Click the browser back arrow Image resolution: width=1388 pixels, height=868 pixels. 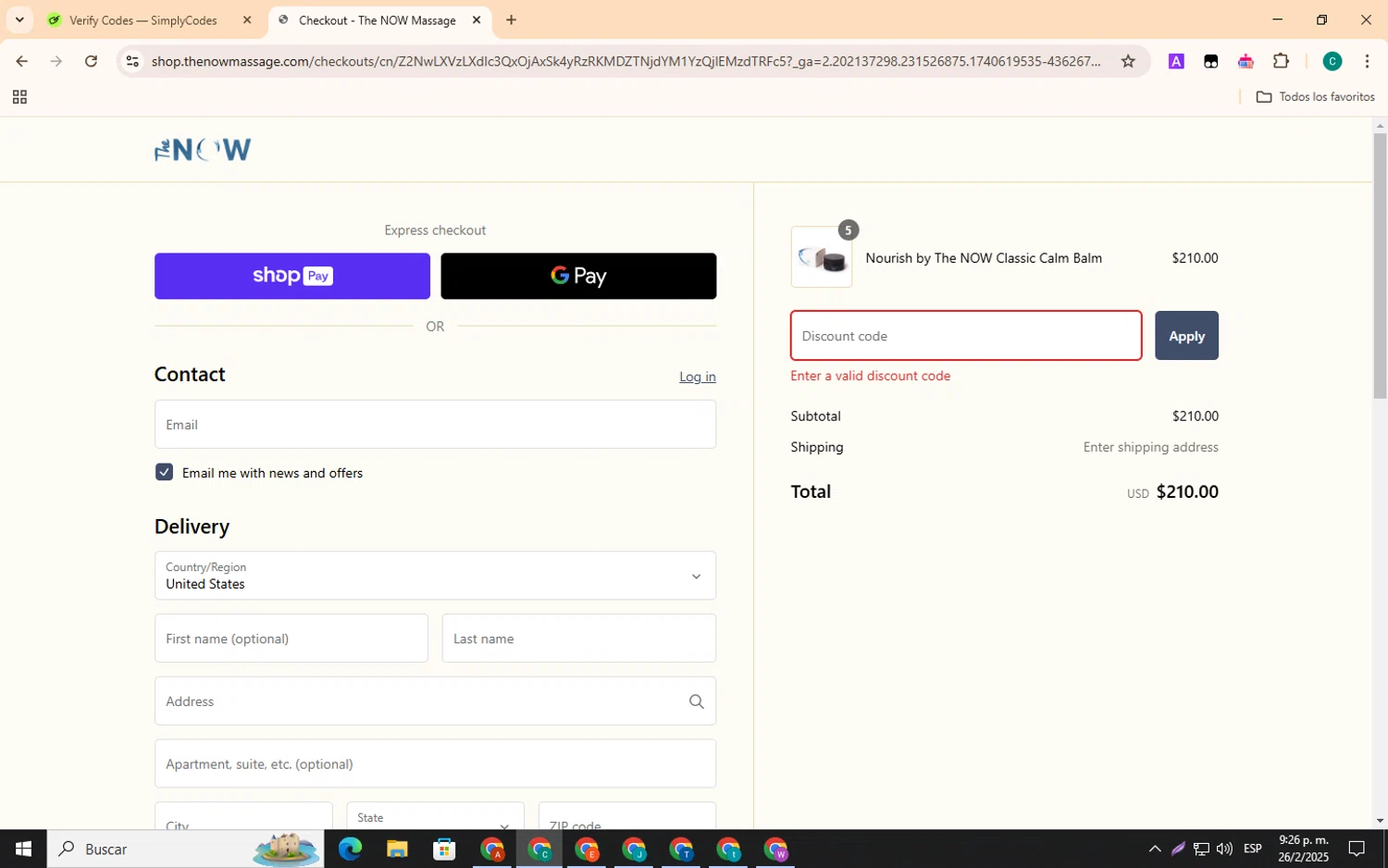tap(21, 61)
